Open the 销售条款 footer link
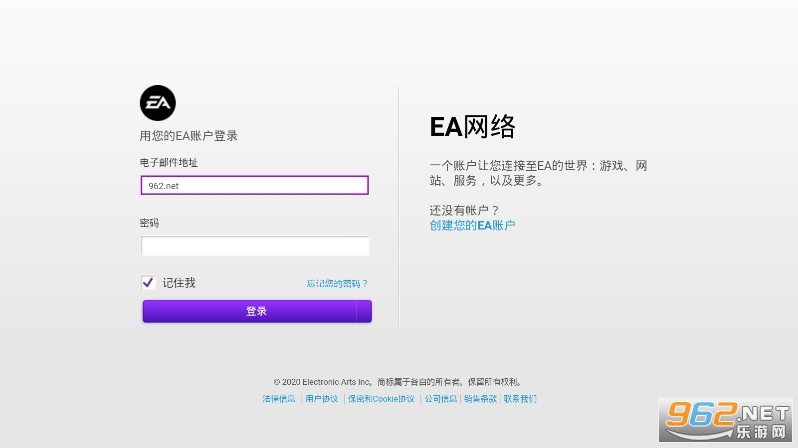The image size is (798, 448). tap(480, 399)
